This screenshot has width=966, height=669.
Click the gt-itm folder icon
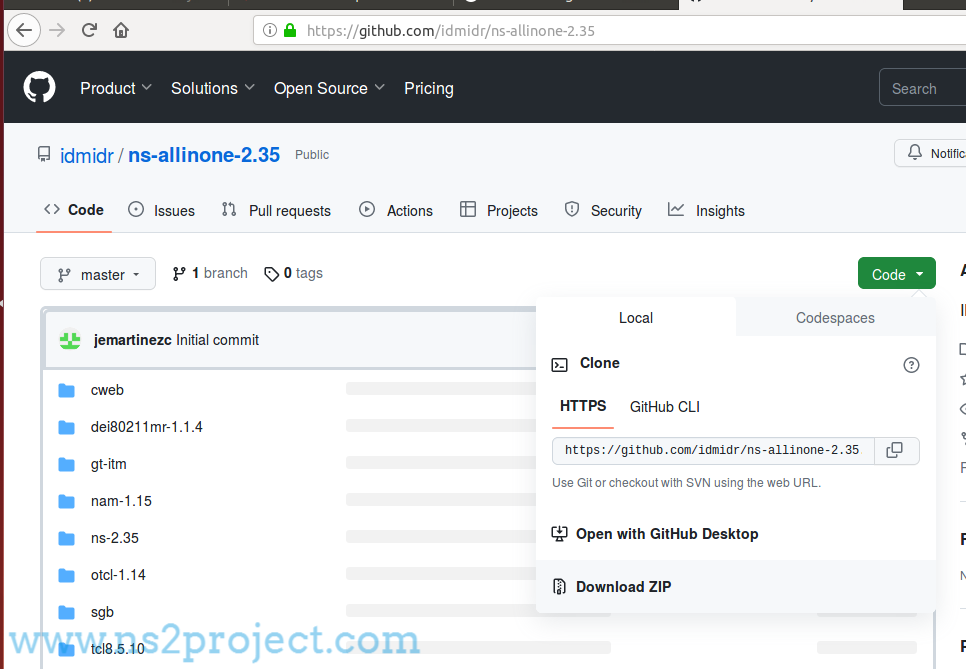click(67, 464)
